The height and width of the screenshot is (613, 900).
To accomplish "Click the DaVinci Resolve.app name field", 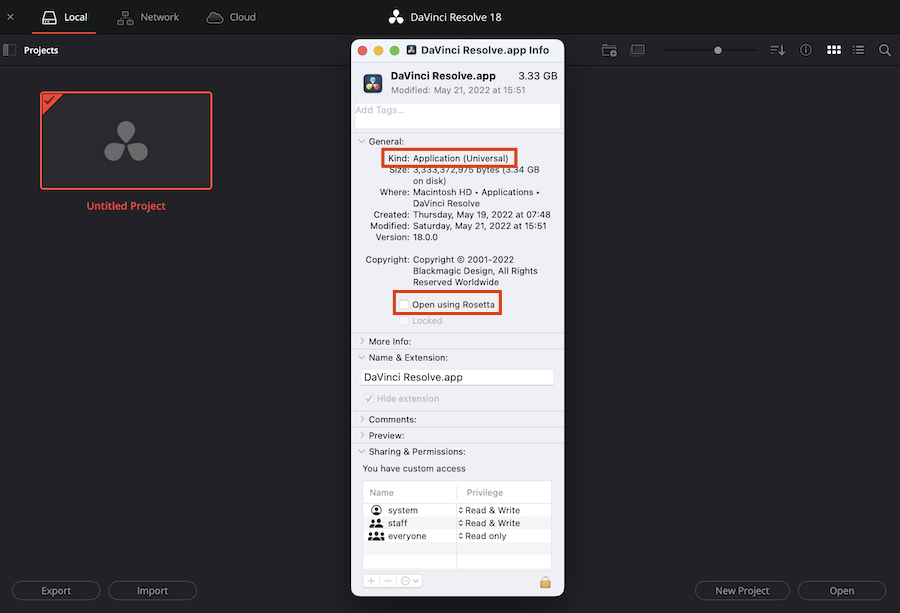I will tap(457, 377).
